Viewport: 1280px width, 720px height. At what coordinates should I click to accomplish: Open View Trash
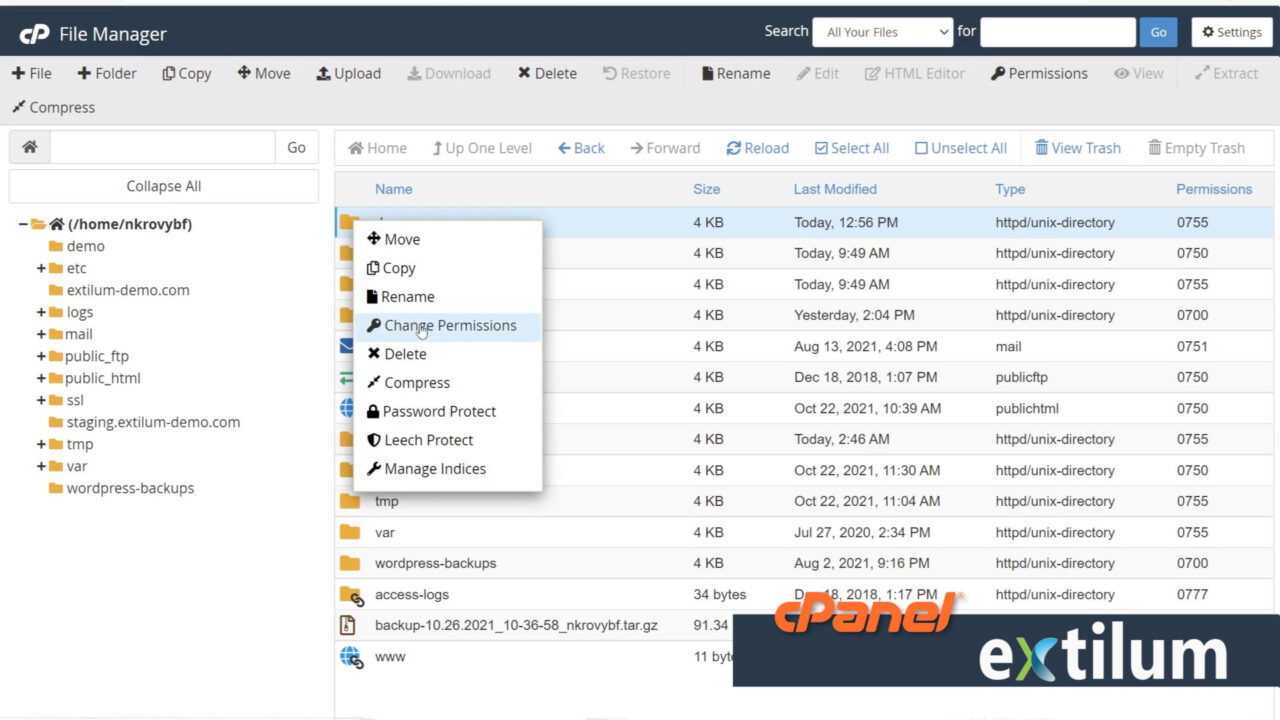click(x=1078, y=147)
